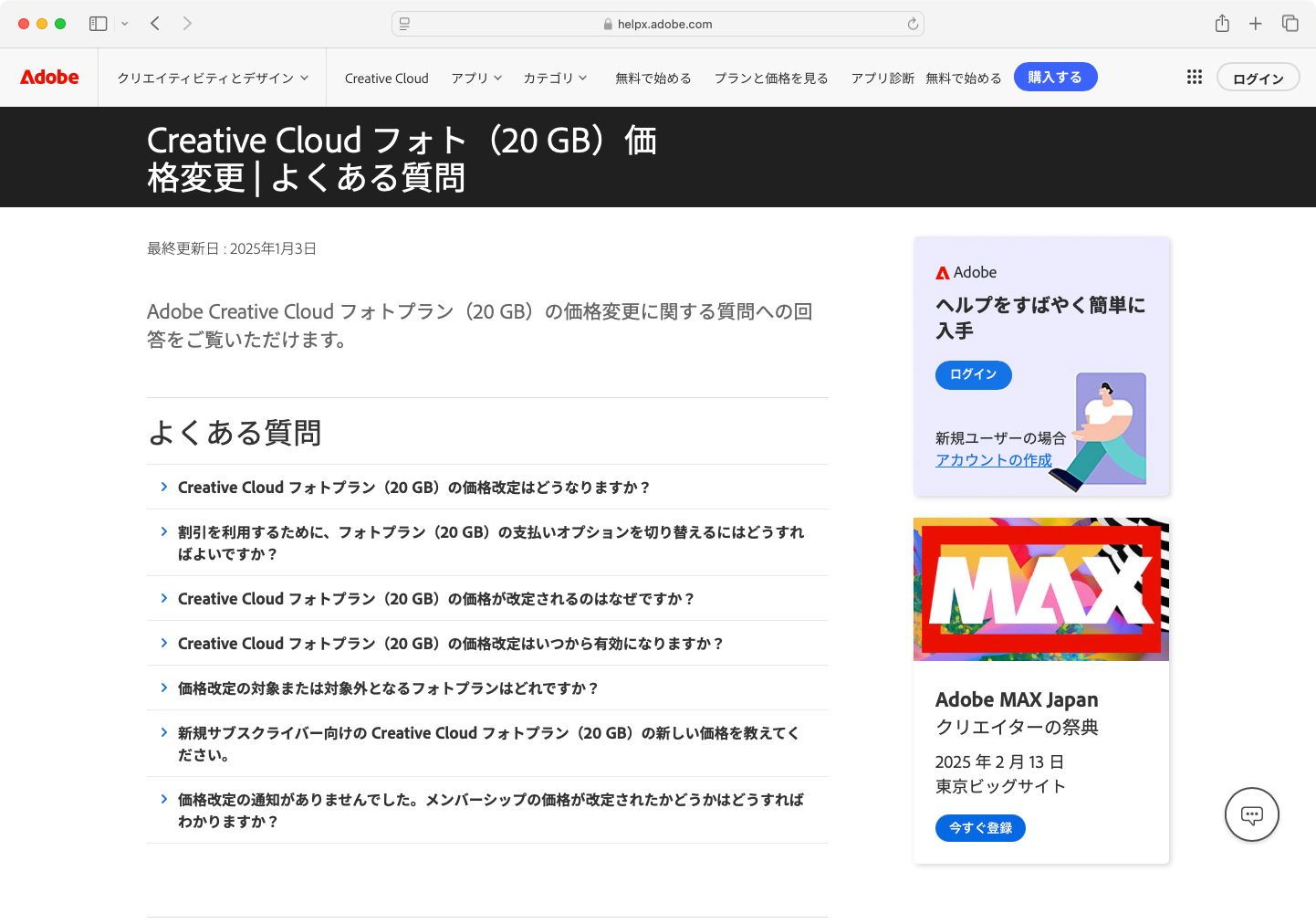Click the Adobe MAX Japan banner image
This screenshot has height=924, width=1316.
1040,589
